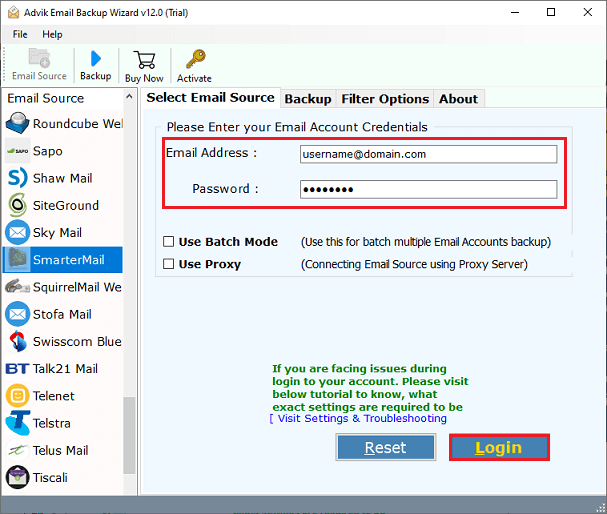Click the "Tiscali" label text
This screenshot has height=514, width=607.
point(50,478)
